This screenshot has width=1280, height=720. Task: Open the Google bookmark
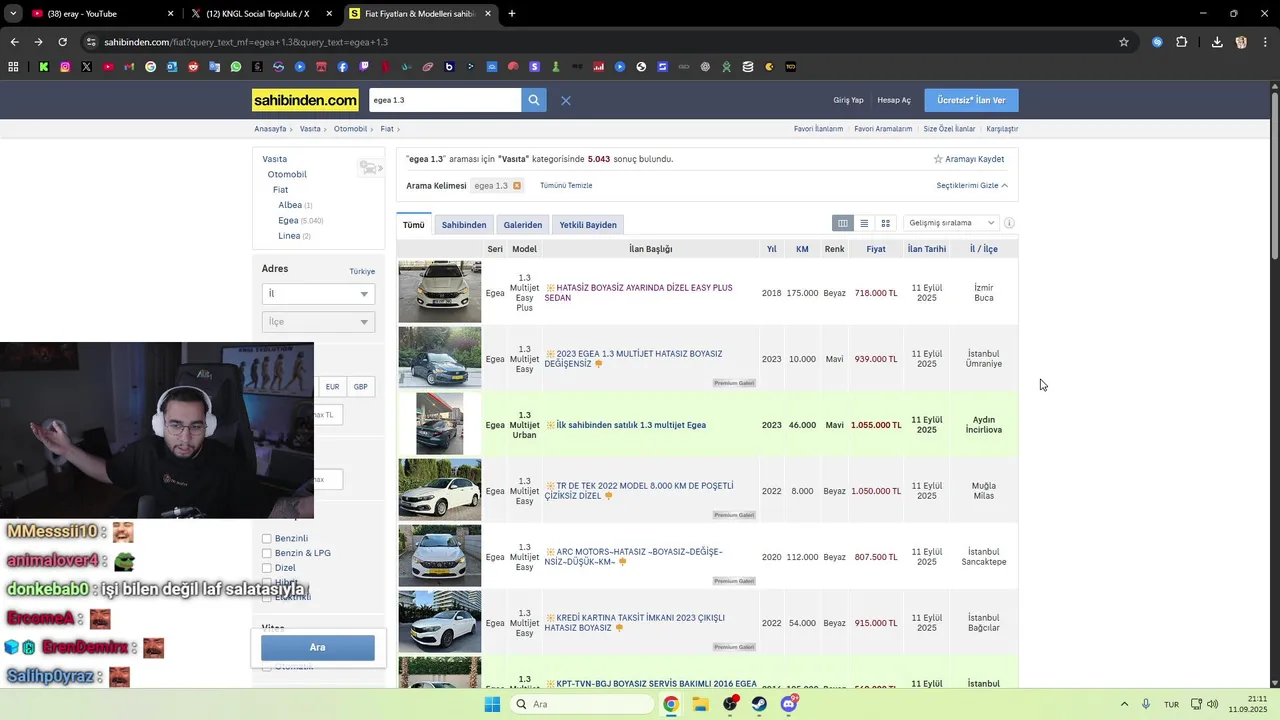pyautogui.click(x=151, y=67)
